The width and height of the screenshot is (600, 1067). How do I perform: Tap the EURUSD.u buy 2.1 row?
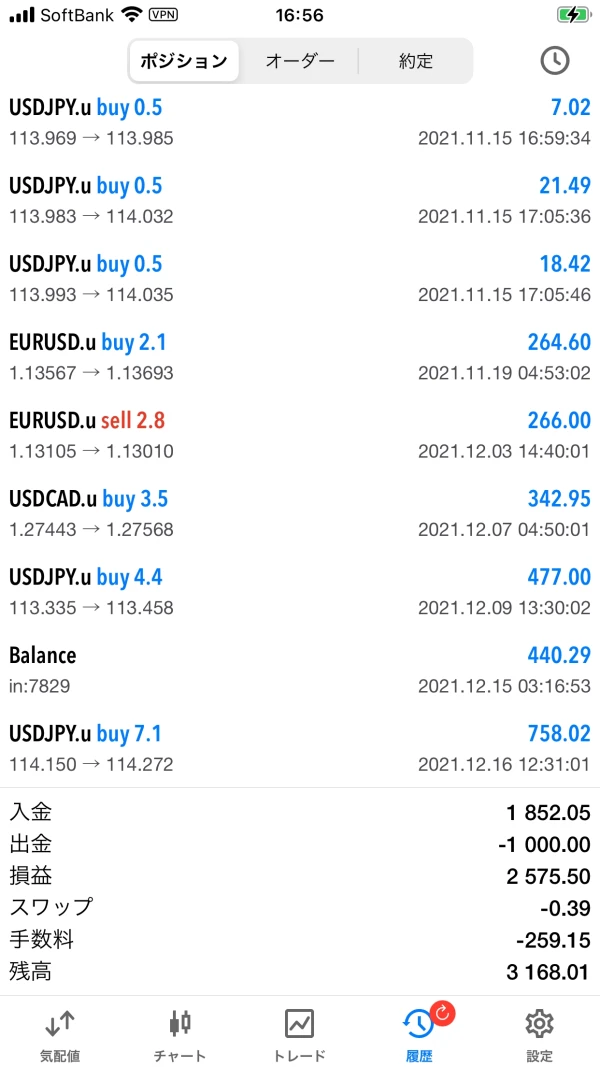300,357
